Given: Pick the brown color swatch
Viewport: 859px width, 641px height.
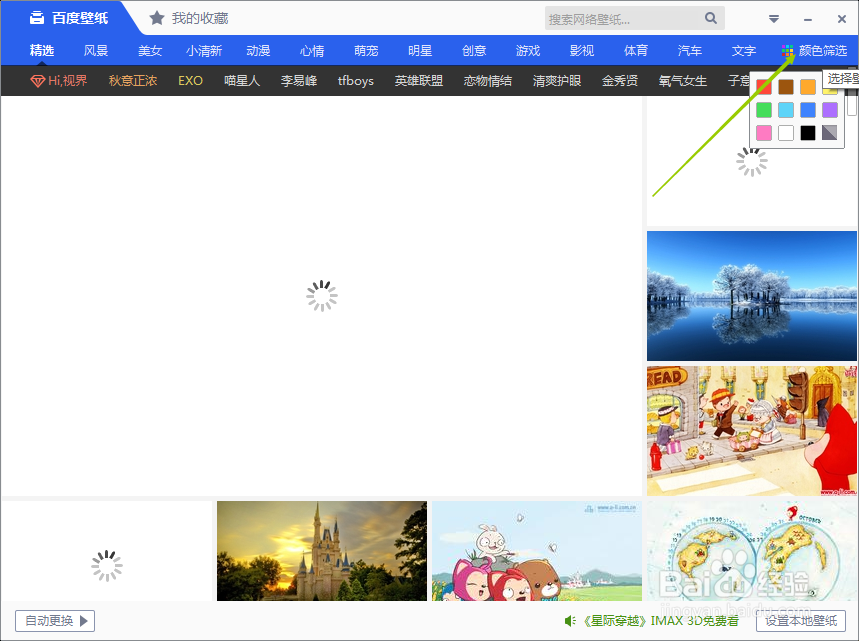Looking at the screenshot, I should (x=786, y=87).
